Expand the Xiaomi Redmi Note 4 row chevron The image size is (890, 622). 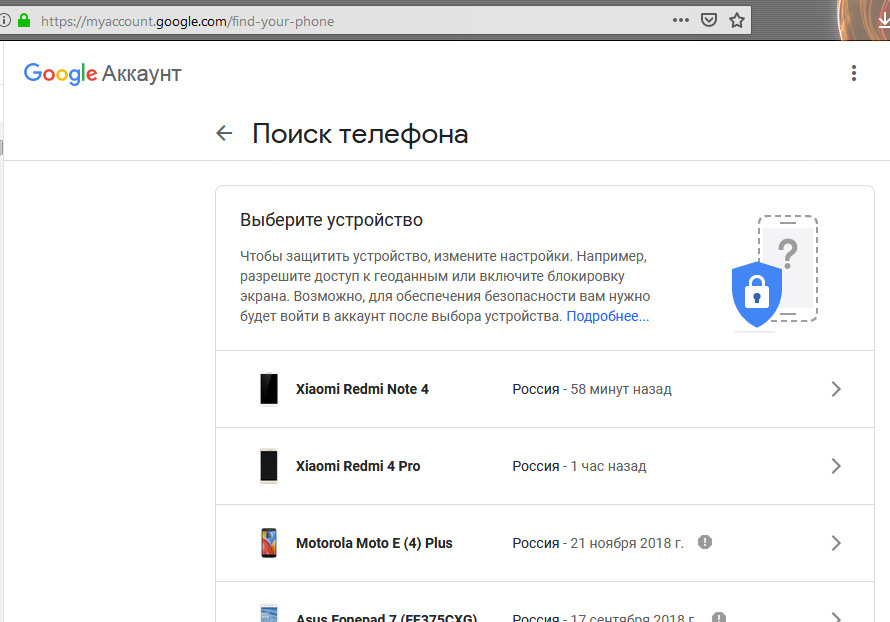(836, 389)
